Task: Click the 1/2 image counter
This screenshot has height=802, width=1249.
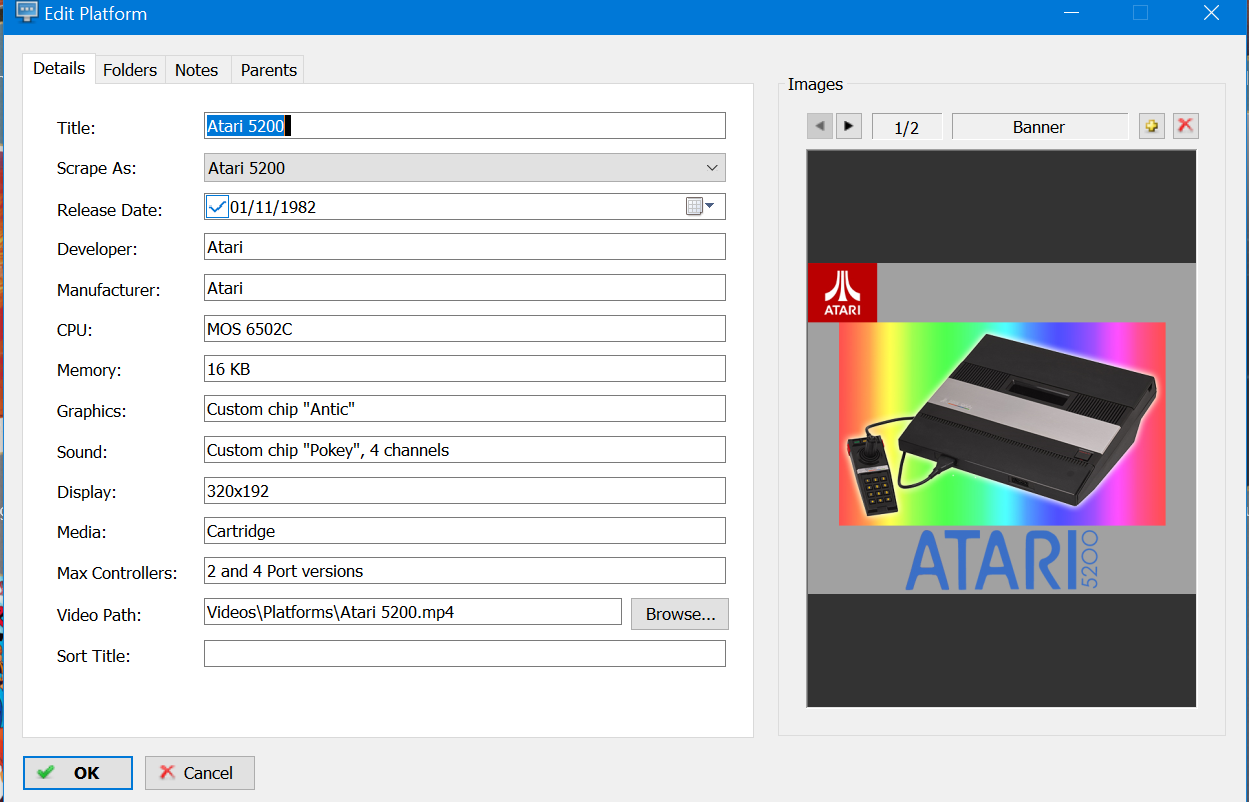Action: 906,127
